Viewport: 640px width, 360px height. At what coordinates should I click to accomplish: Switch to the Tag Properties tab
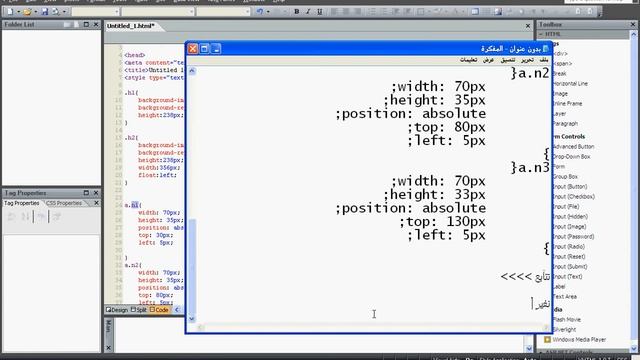pos(22,203)
